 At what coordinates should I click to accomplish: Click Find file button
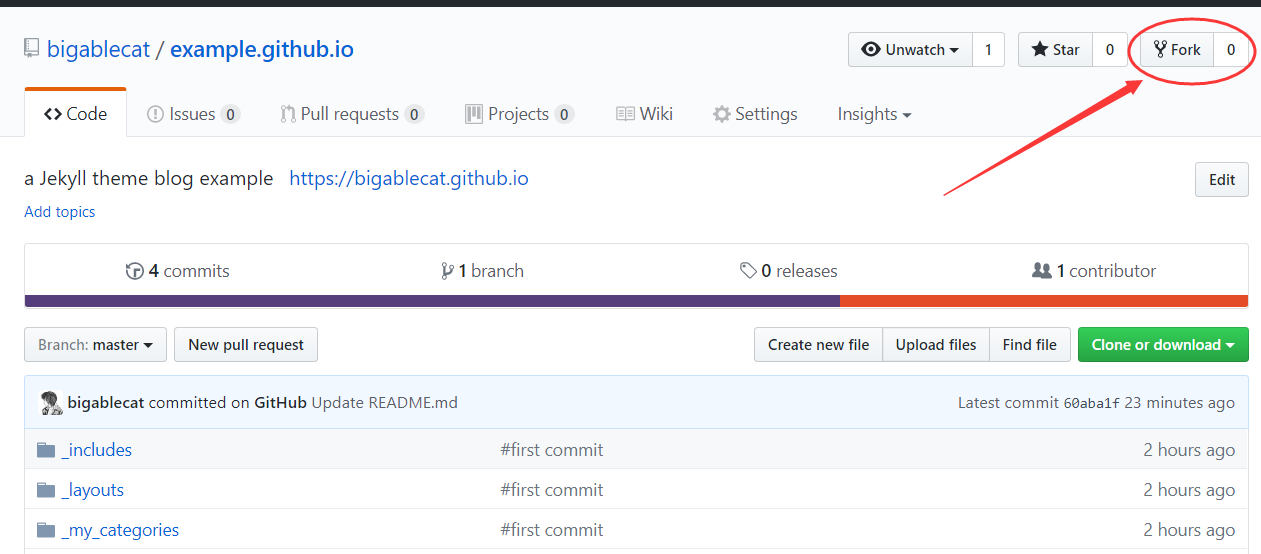(x=1030, y=345)
